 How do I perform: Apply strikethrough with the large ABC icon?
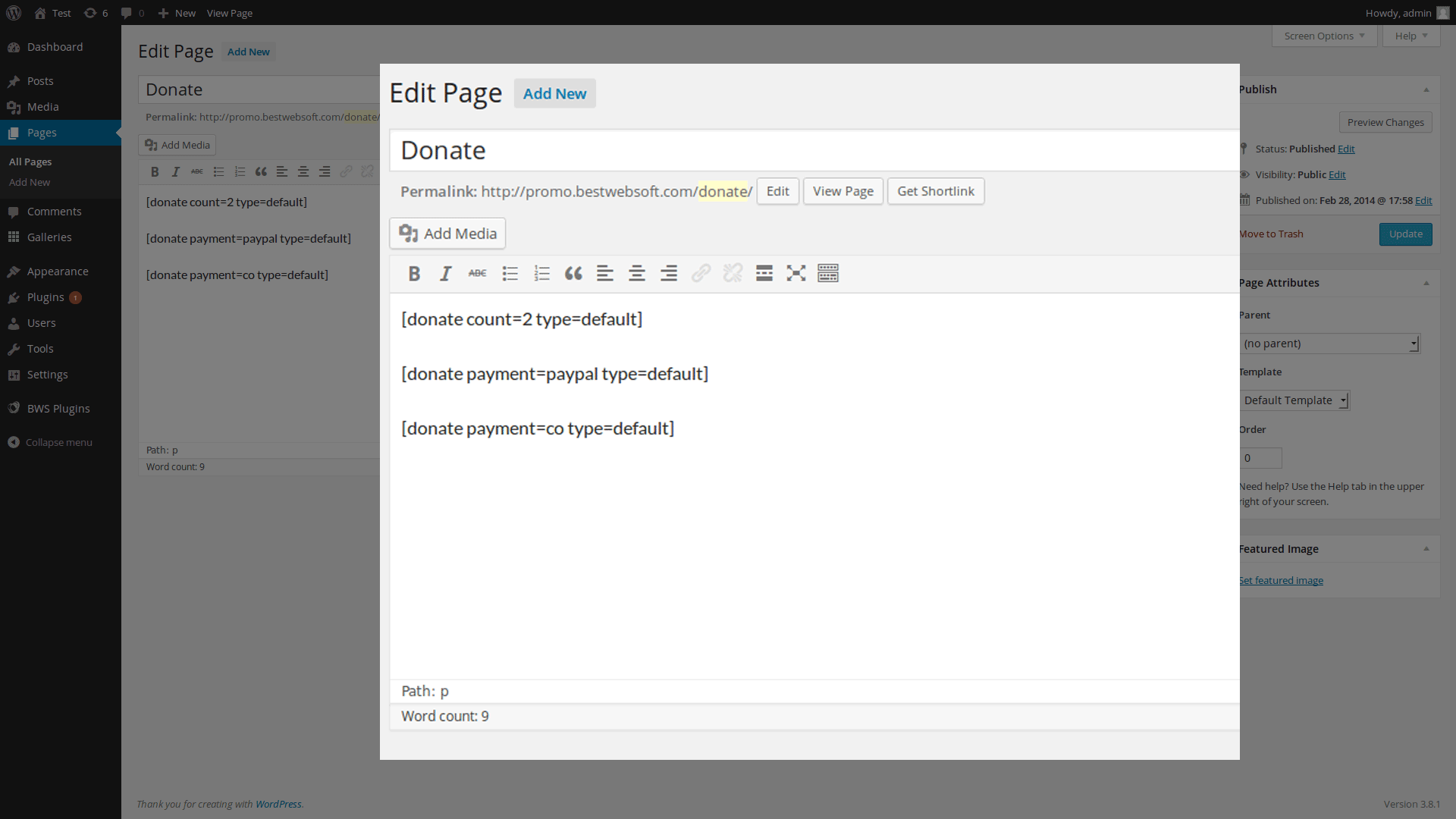coord(478,274)
